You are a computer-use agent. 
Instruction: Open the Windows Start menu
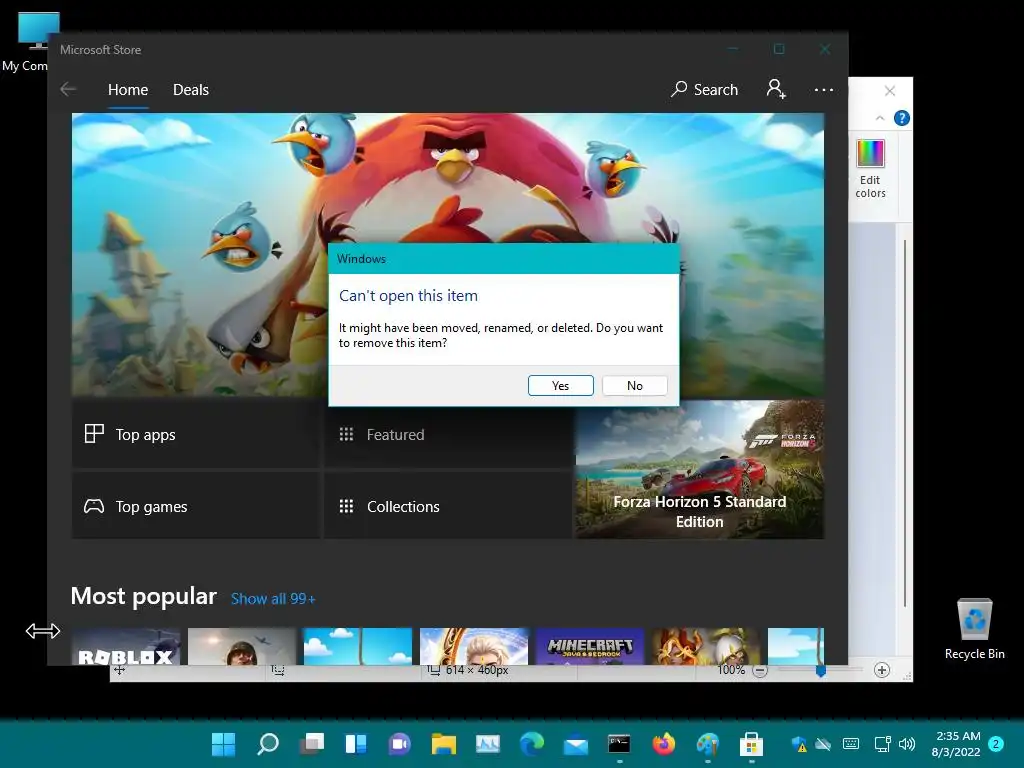pos(223,744)
